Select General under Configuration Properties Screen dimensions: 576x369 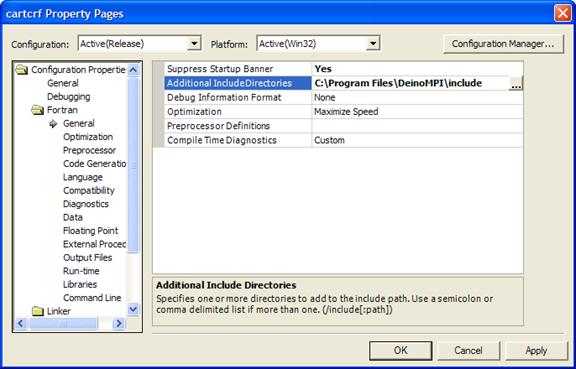63,83
